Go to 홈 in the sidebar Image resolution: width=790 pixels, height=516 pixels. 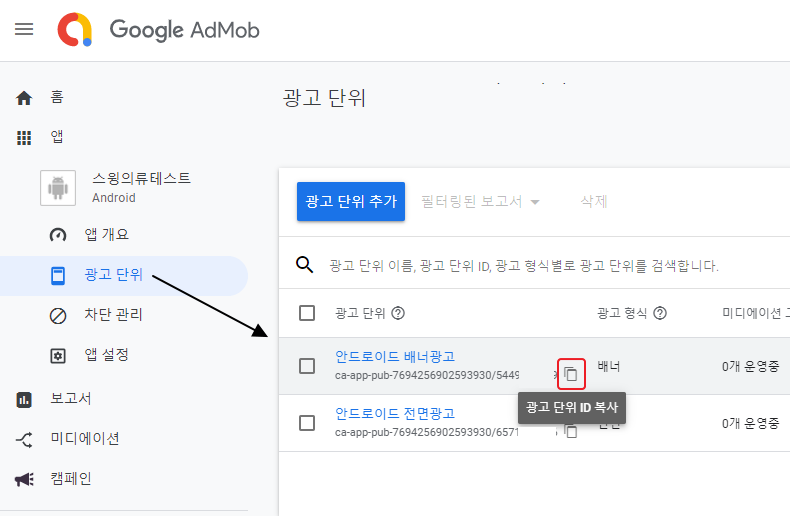56,97
